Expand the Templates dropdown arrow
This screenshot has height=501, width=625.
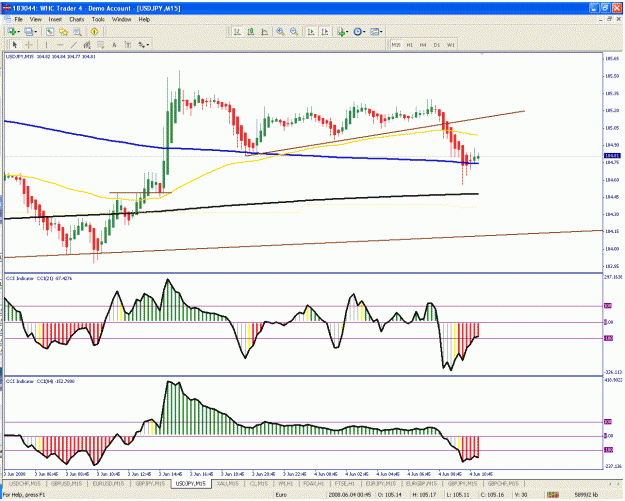(x=381, y=32)
